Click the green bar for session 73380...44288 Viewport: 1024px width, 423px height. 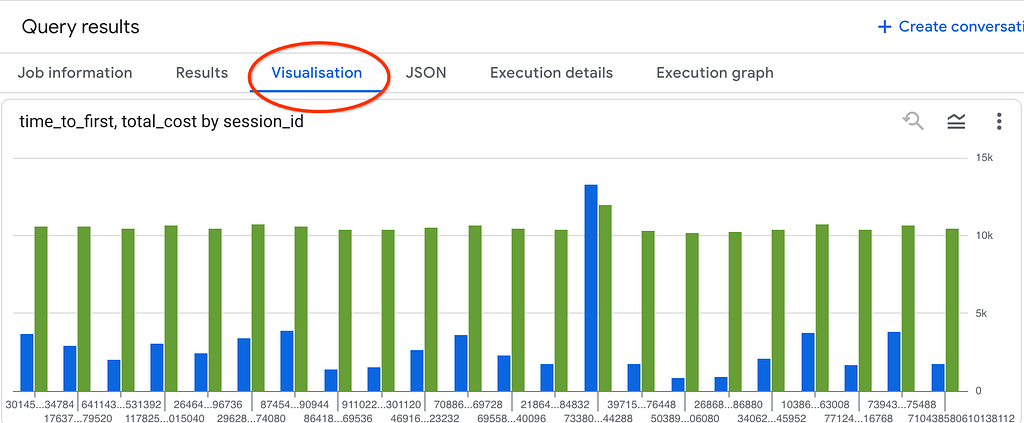(605, 298)
